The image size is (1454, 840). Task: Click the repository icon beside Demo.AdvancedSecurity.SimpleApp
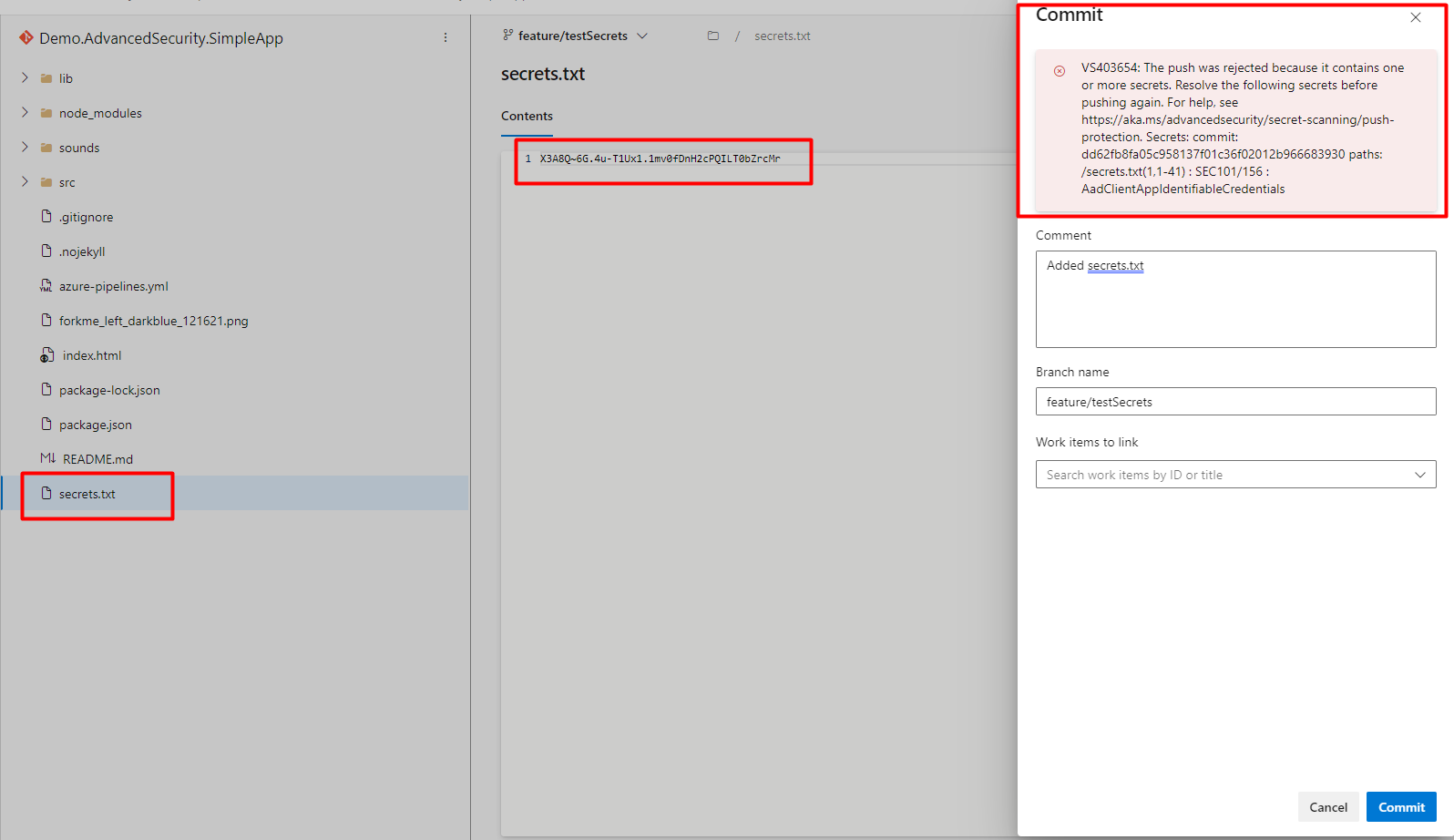26,38
